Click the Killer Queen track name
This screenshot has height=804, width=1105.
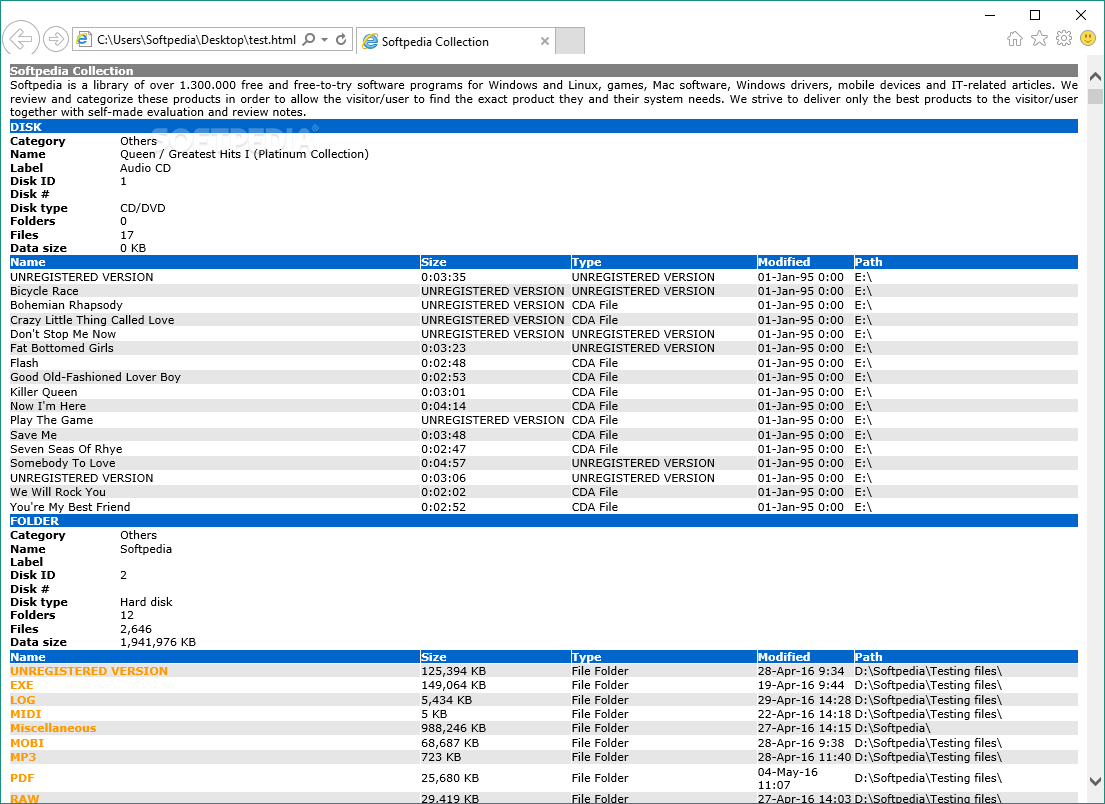pyautogui.click(x=44, y=392)
